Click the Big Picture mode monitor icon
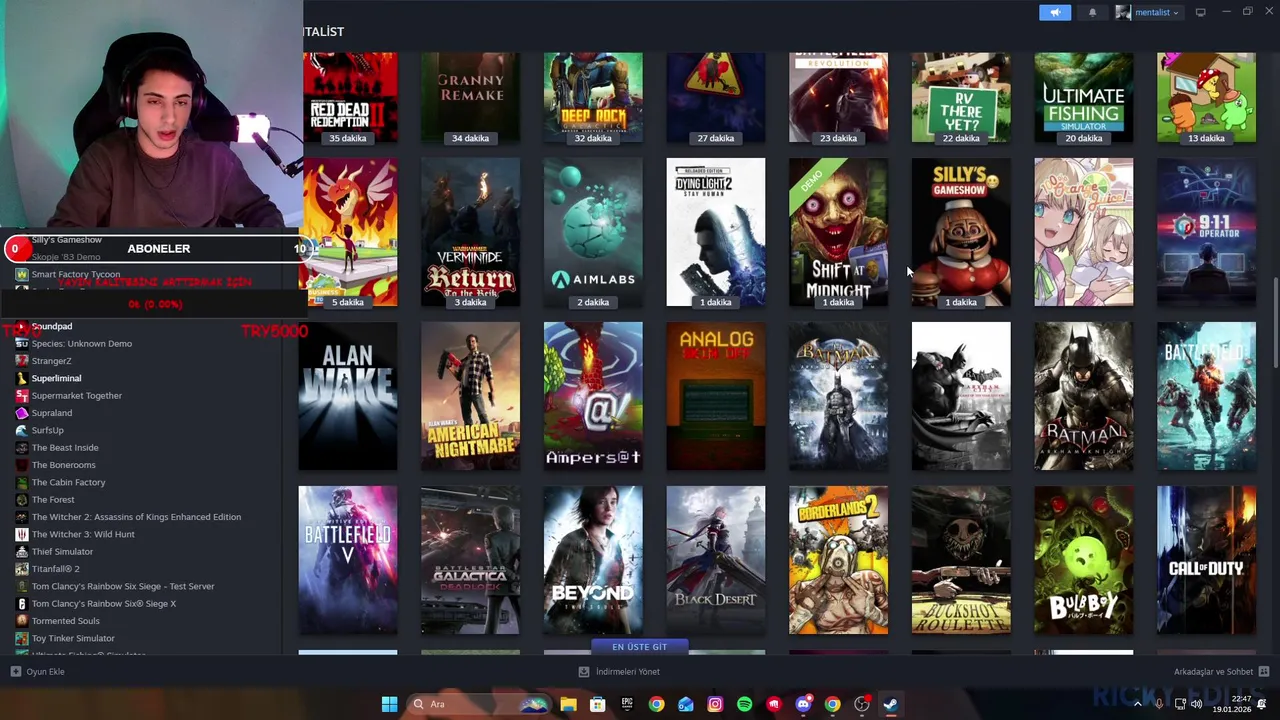This screenshot has width=1280, height=720. tap(1200, 12)
